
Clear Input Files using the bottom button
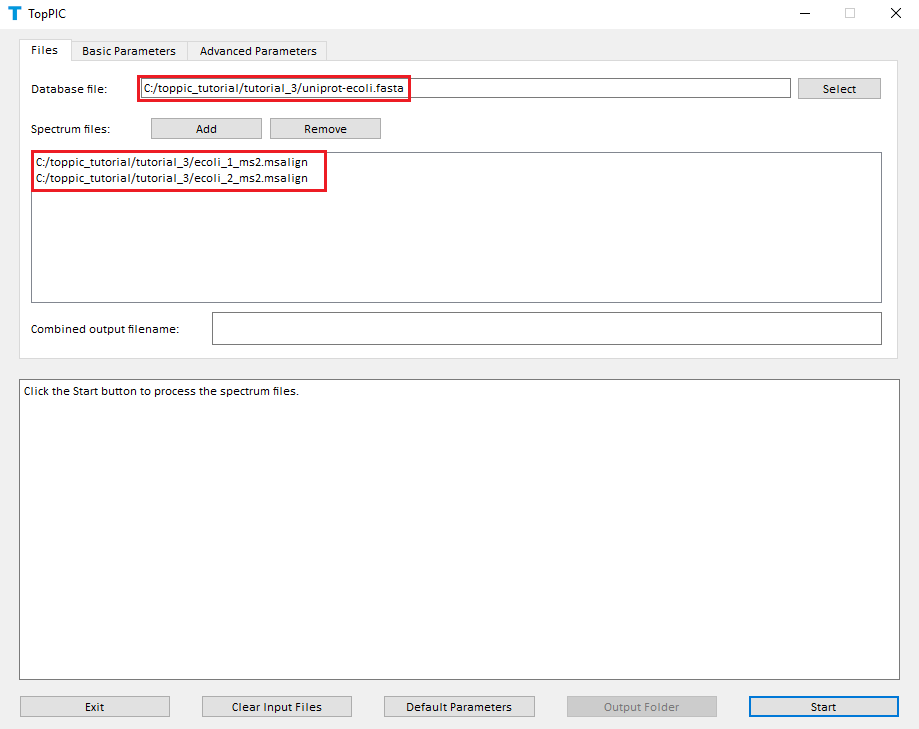coord(277,707)
